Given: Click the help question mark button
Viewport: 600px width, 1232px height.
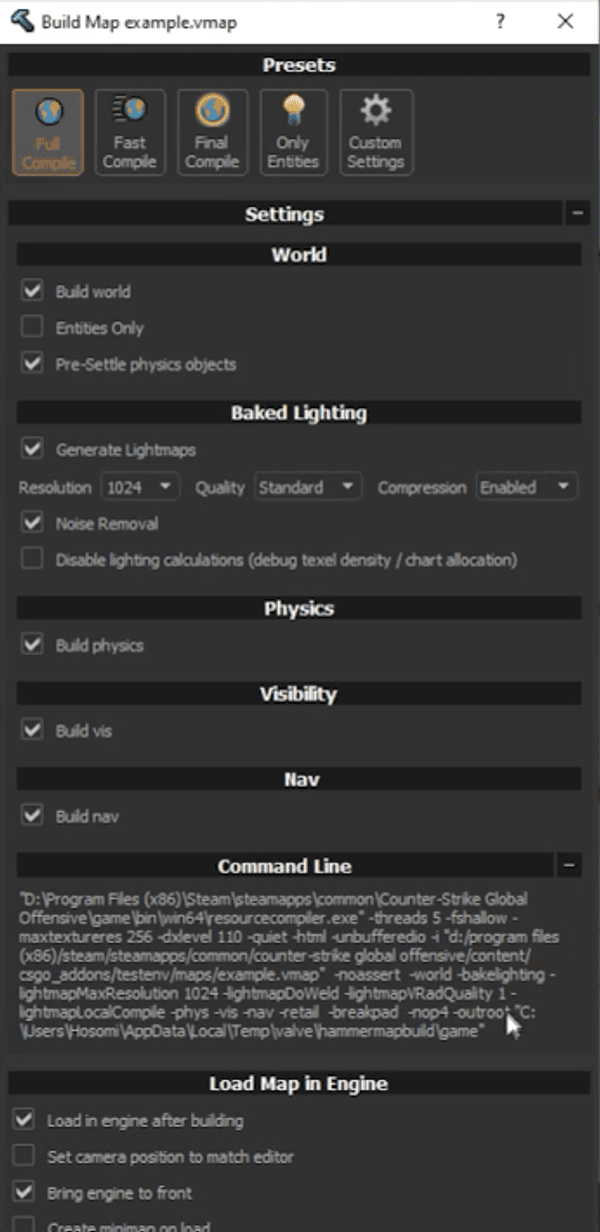Looking at the screenshot, I should pyautogui.click(x=500, y=21).
